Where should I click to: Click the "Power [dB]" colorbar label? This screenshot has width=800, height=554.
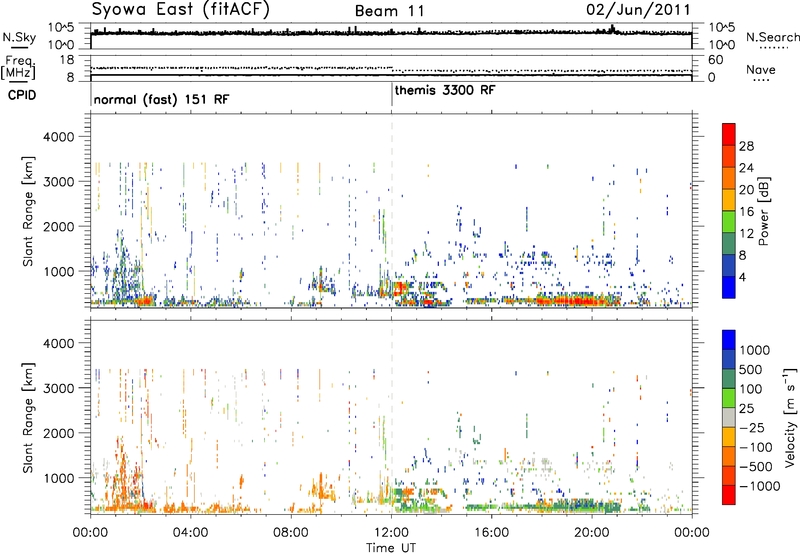coord(763,211)
